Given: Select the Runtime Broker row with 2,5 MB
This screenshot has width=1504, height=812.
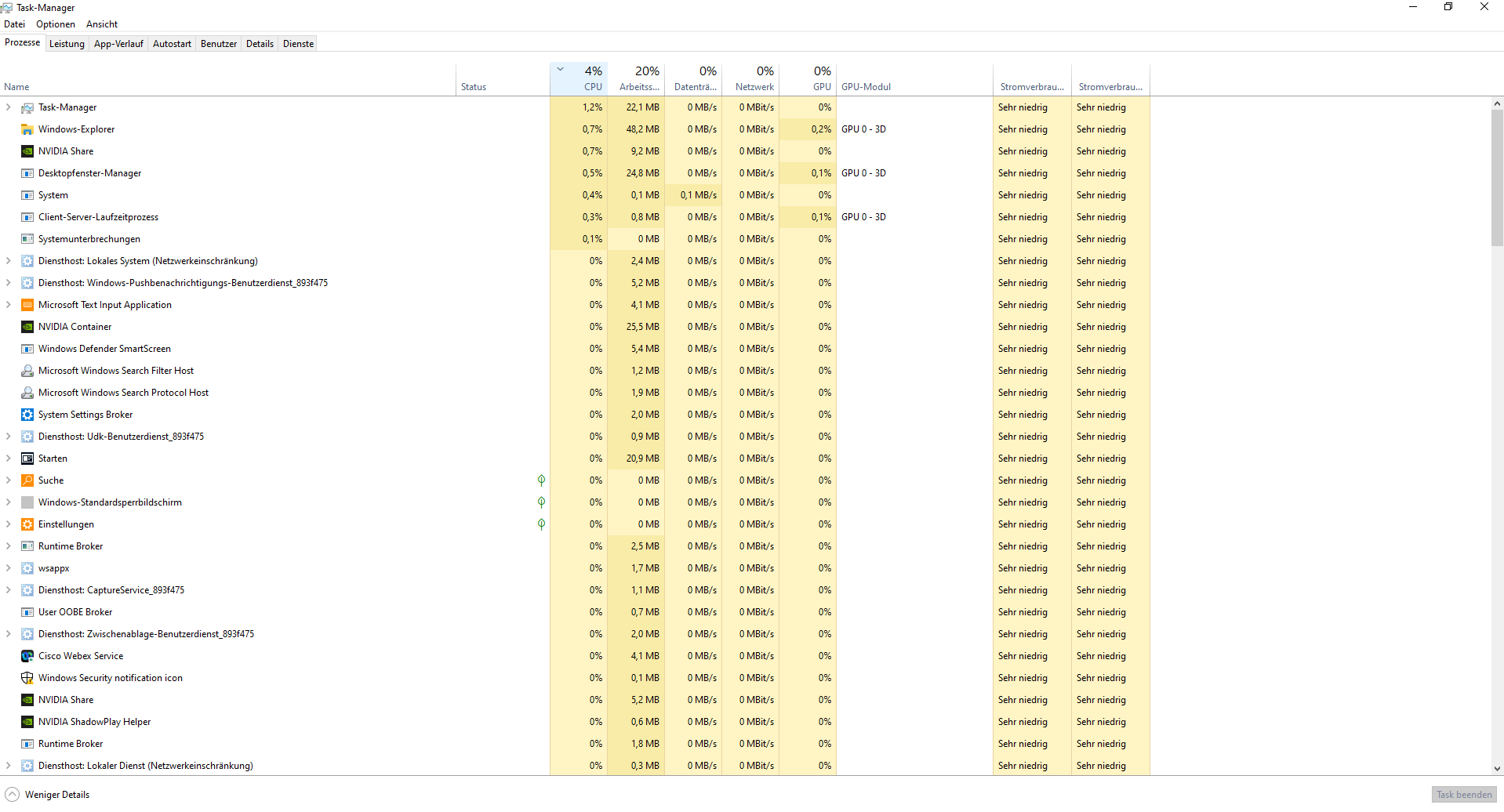Looking at the screenshot, I should point(575,546).
